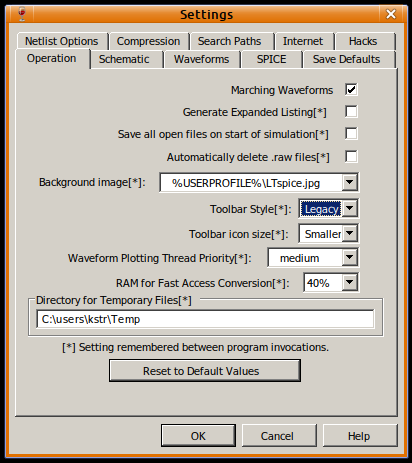Expand the Toolbar Style dropdown arrow
Screen dimensions: 412x463
[349, 208]
